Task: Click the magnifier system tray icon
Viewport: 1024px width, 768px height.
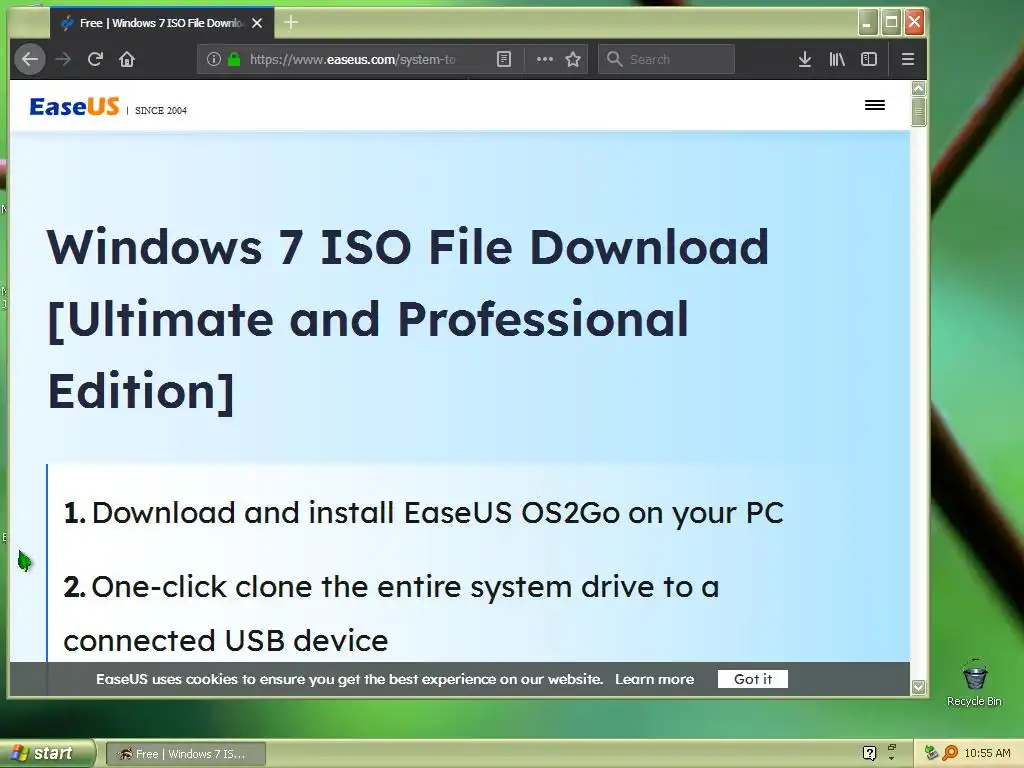Action: [x=950, y=753]
